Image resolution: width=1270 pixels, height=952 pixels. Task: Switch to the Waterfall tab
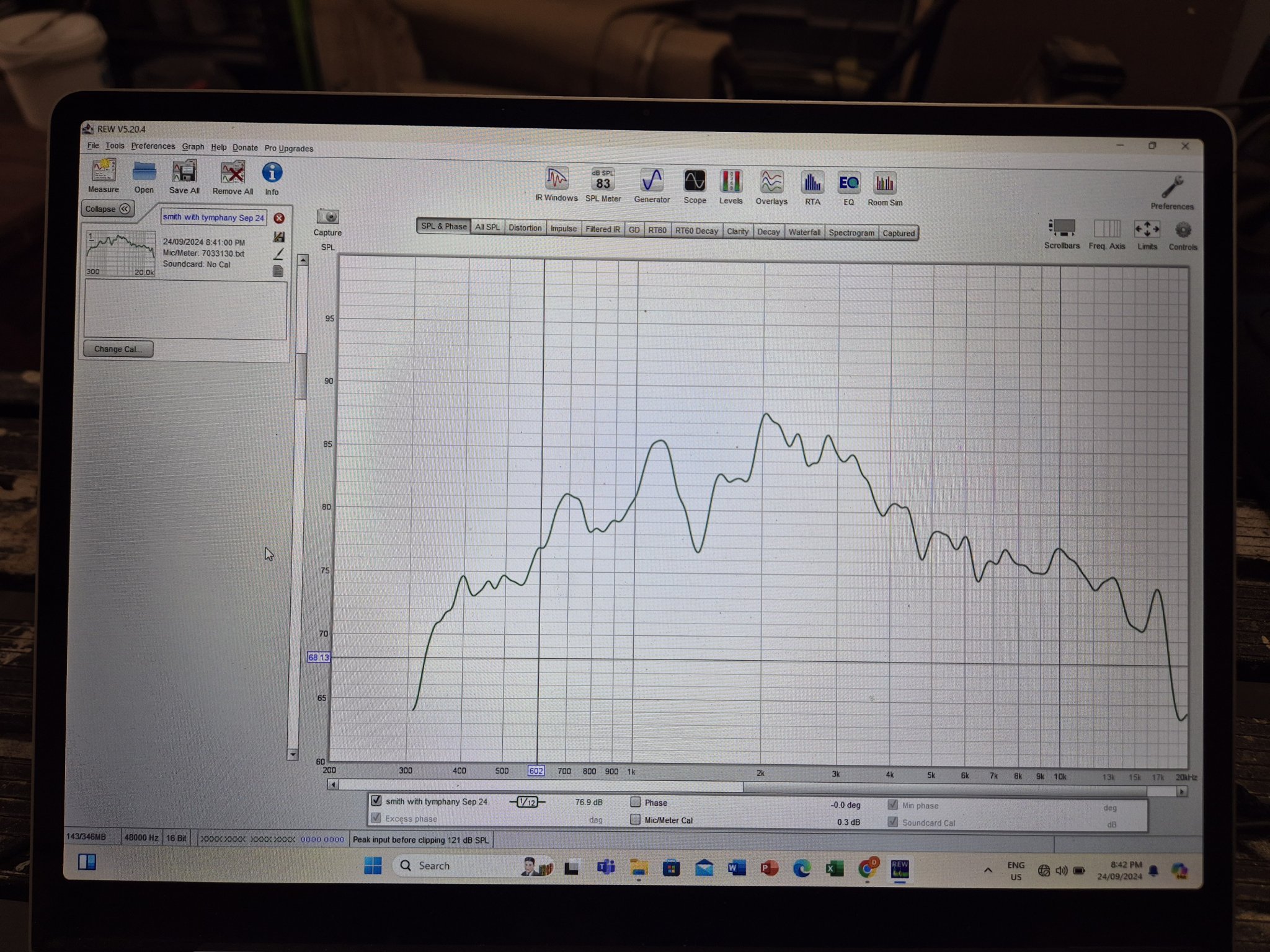tap(804, 232)
